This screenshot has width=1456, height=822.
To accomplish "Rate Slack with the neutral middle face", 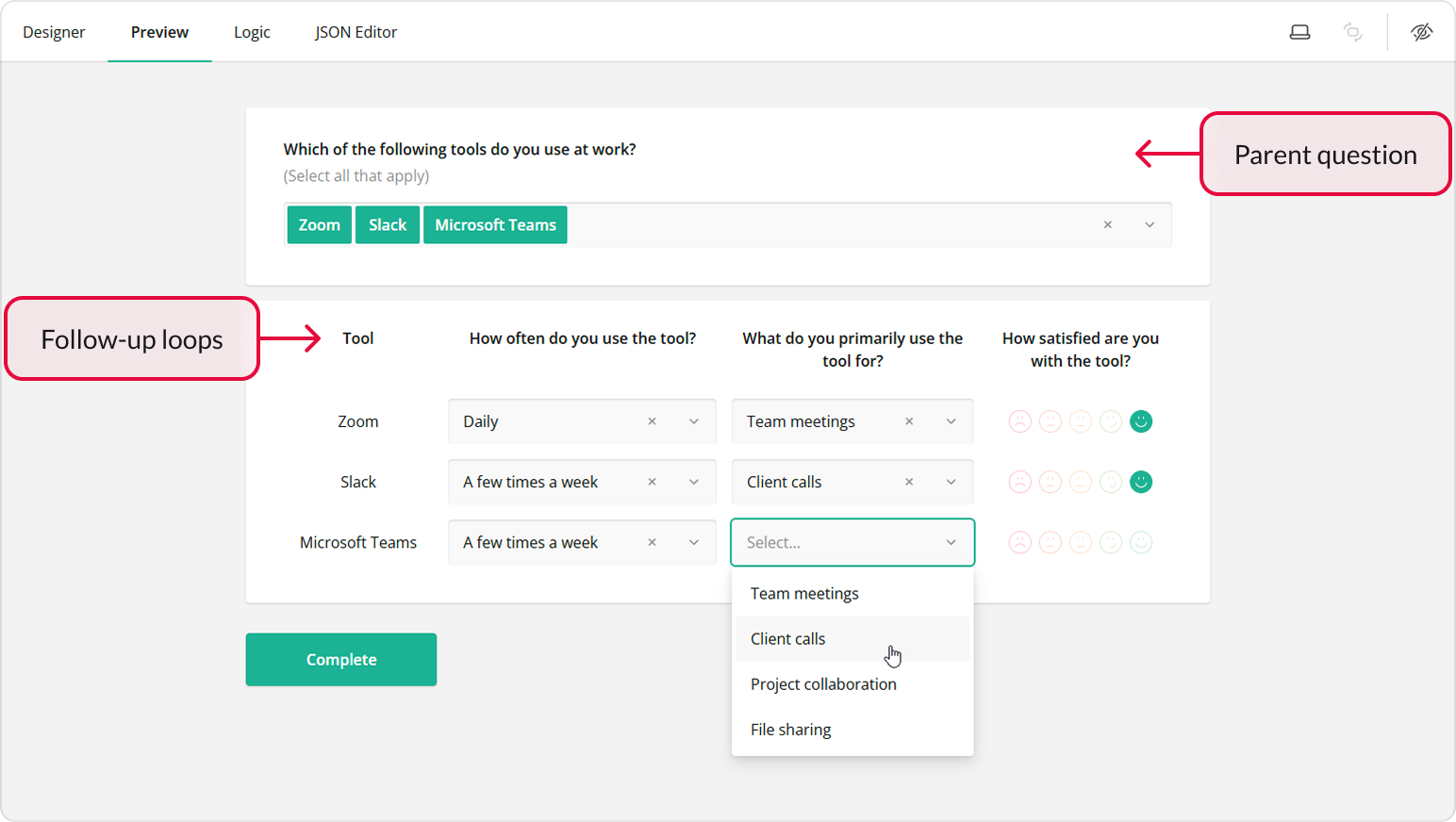I will point(1081,482).
